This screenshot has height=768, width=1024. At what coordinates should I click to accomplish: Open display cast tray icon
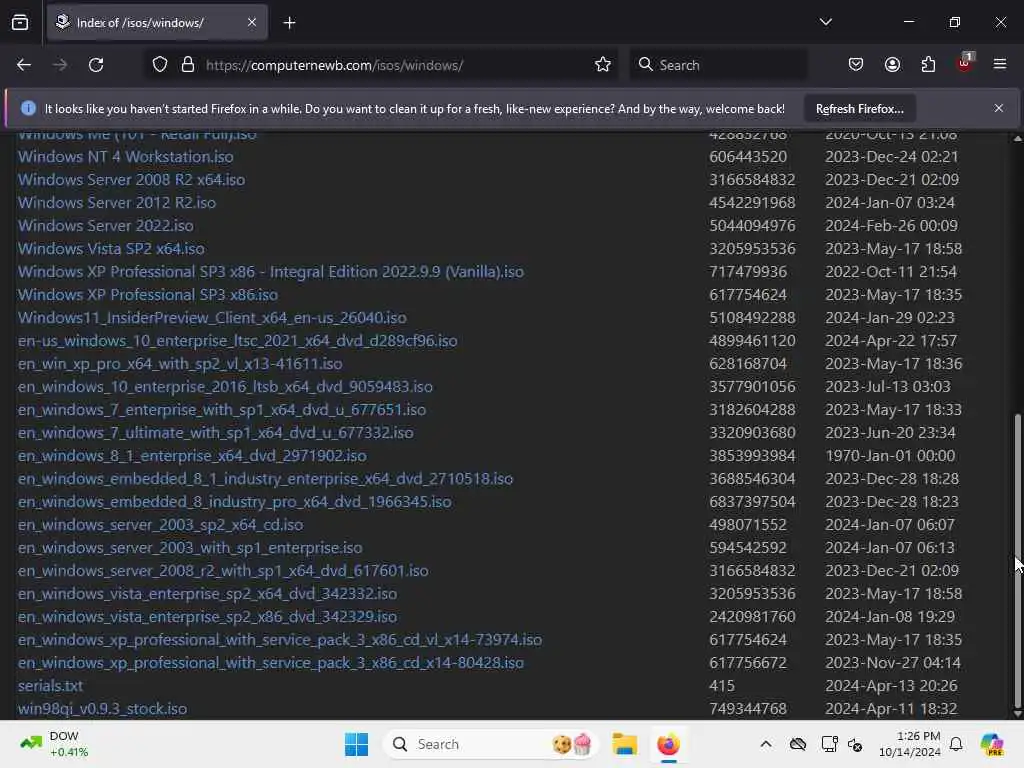pos(829,744)
